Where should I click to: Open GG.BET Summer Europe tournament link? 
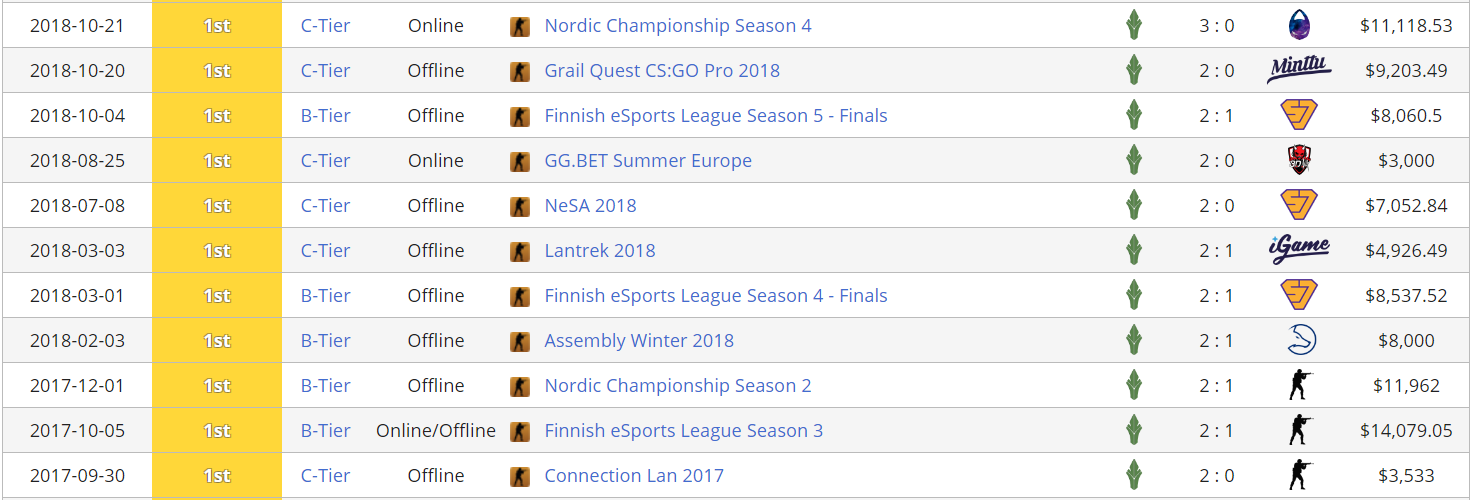[x=648, y=161]
